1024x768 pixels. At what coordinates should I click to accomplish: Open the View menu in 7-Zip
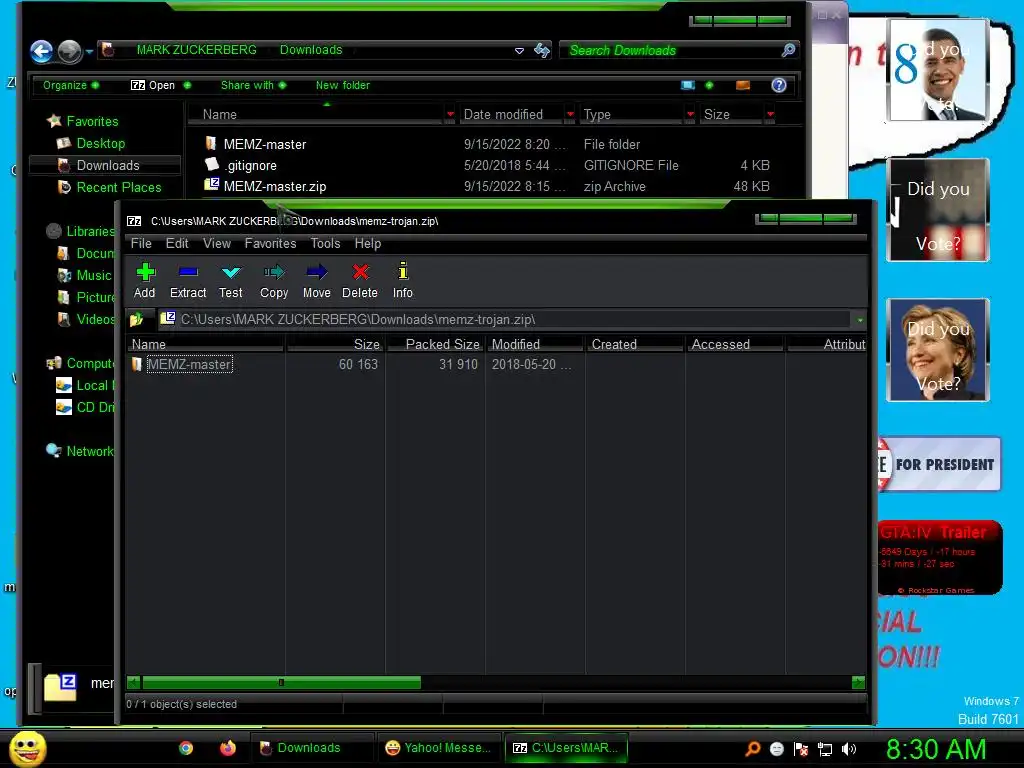217,244
